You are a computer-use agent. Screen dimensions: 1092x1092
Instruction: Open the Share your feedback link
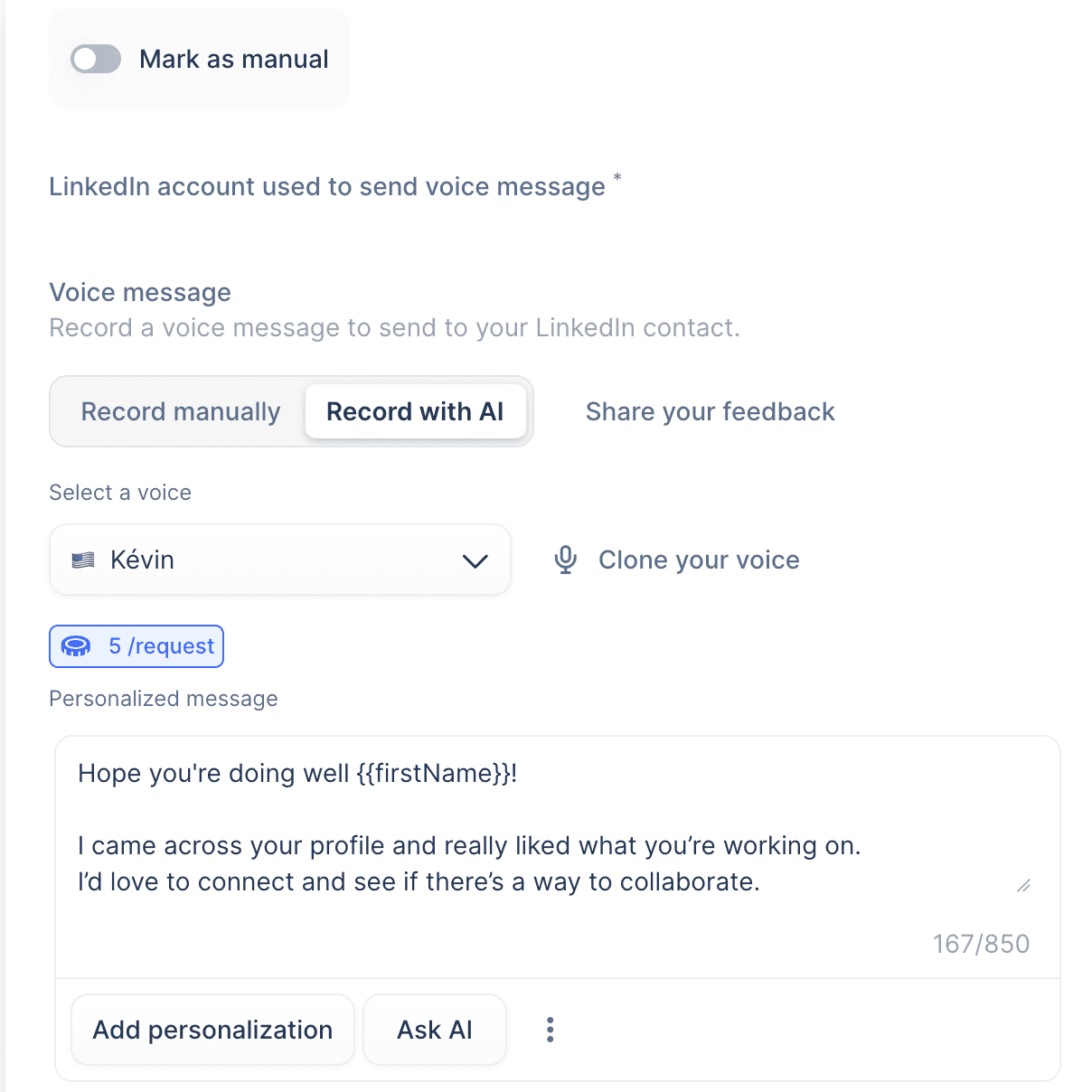(x=710, y=412)
